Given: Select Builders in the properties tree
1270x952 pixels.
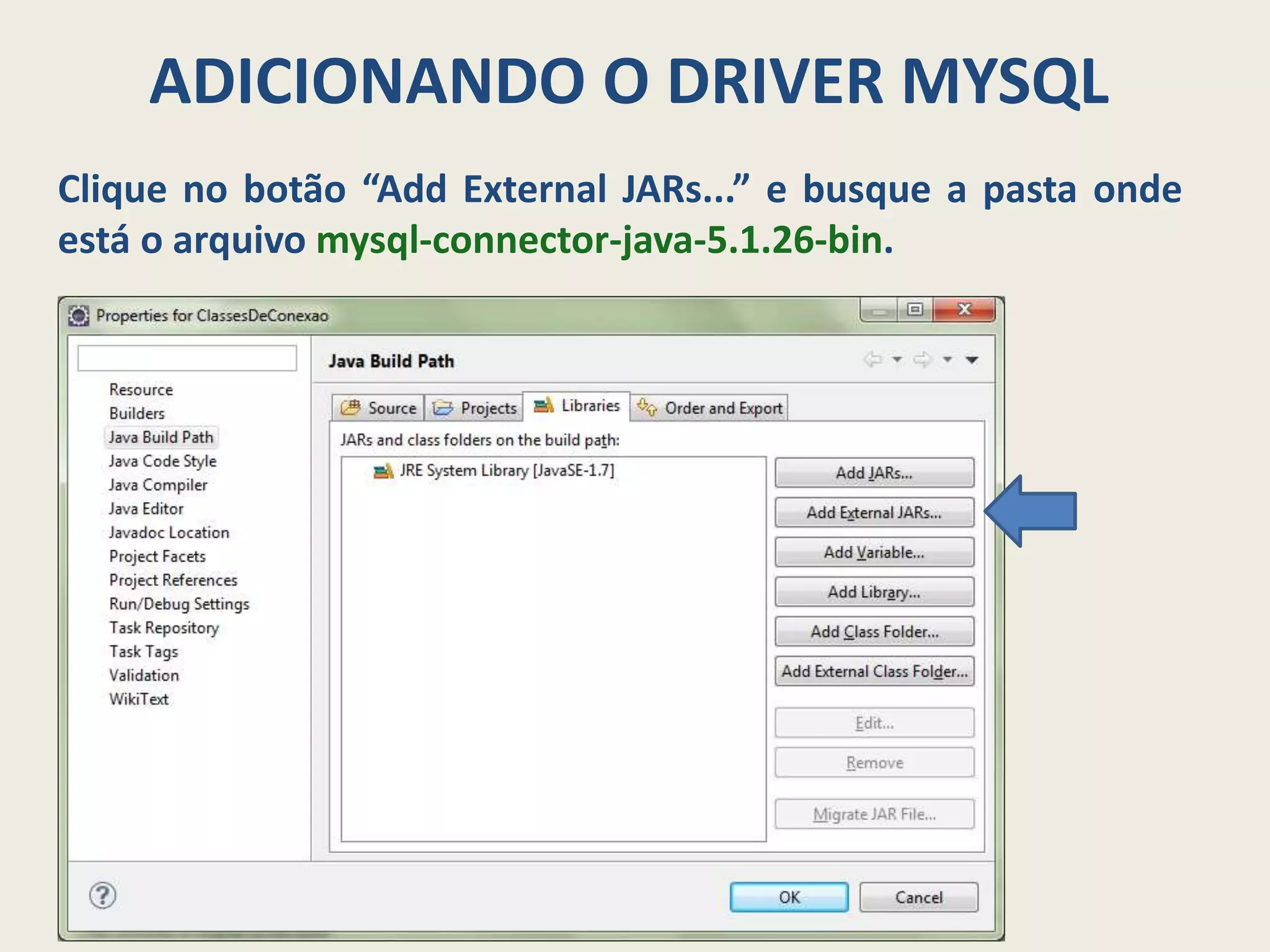Looking at the screenshot, I should point(137,413).
